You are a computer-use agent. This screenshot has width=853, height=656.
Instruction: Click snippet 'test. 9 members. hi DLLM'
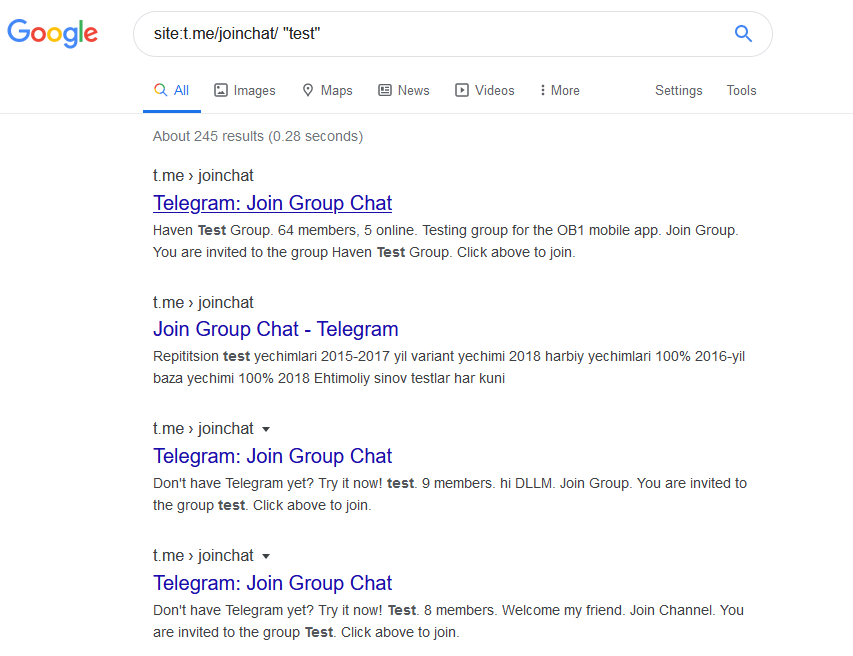pos(471,484)
